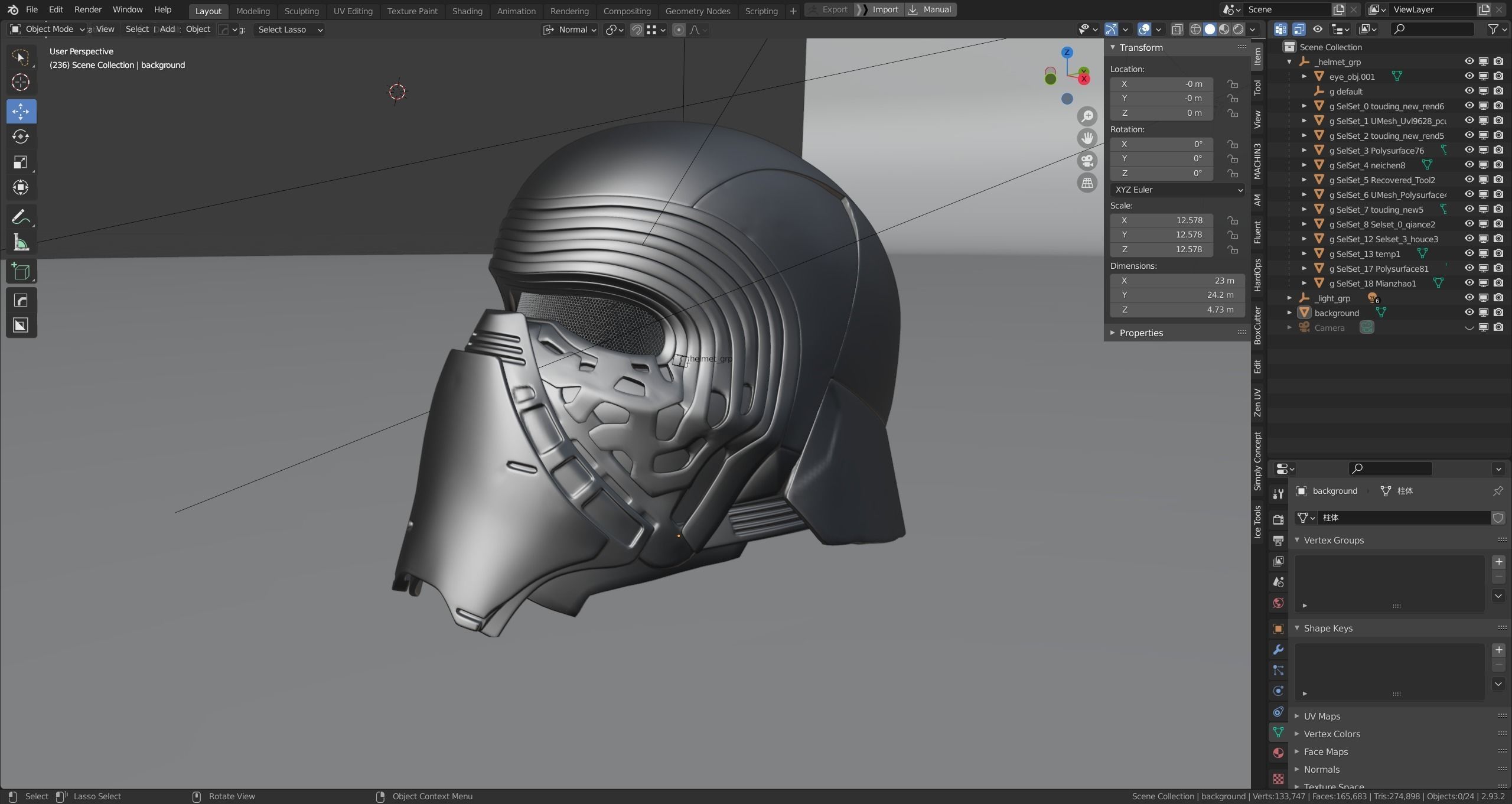Toggle X-ray mode in viewport header
The height and width of the screenshot is (804, 1512).
(1177, 29)
